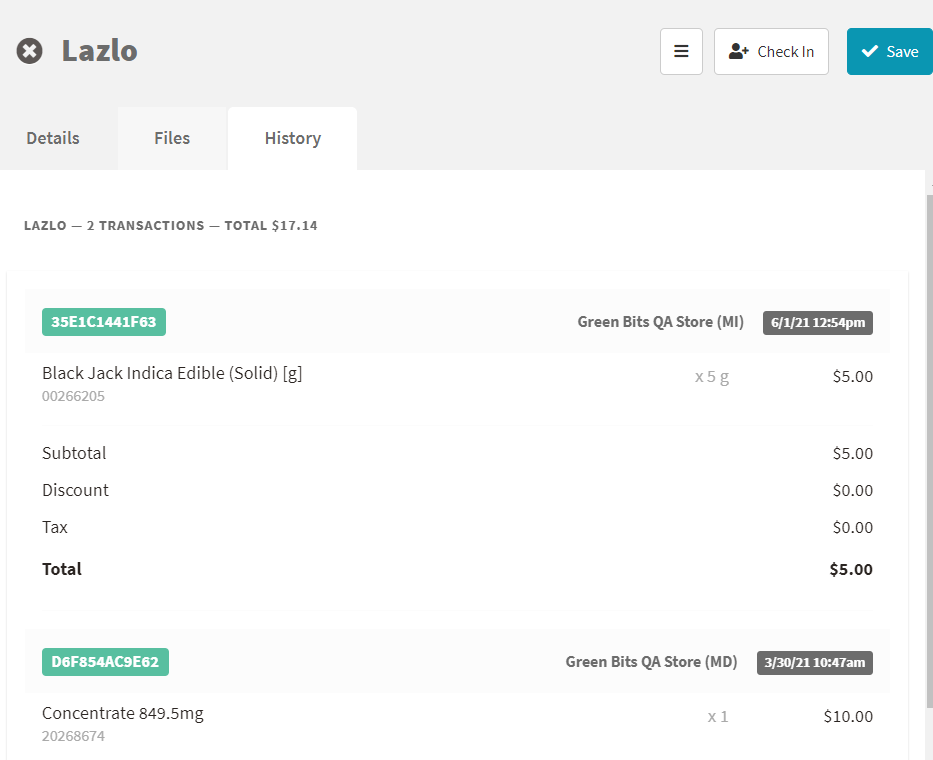Close the Lazlo customer panel
The width and height of the screenshot is (933, 760).
(29, 51)
